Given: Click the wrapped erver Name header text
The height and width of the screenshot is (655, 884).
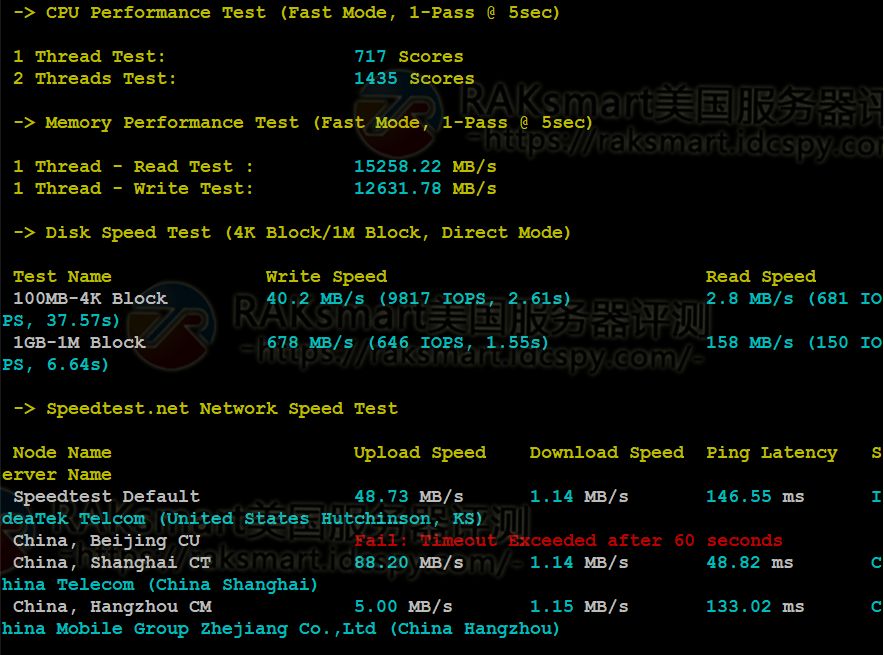Looking at the screenshot, I should click(57, 475).
